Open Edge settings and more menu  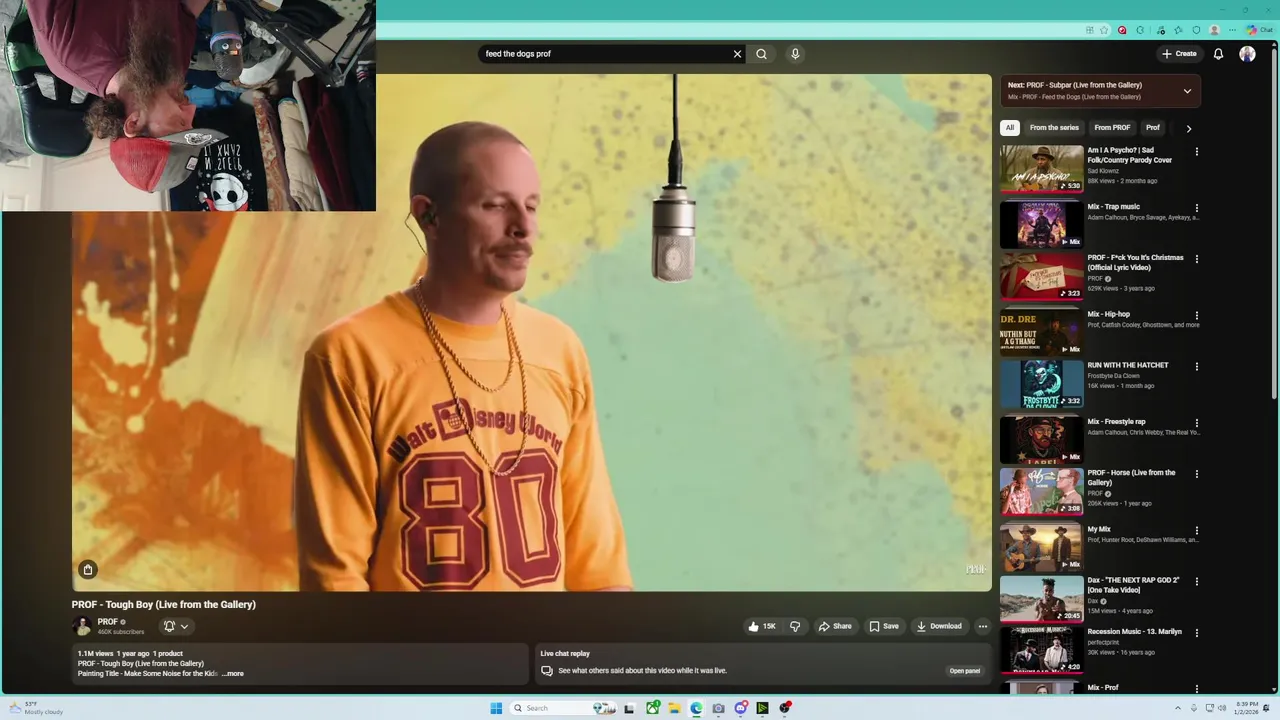(1232, 30)
